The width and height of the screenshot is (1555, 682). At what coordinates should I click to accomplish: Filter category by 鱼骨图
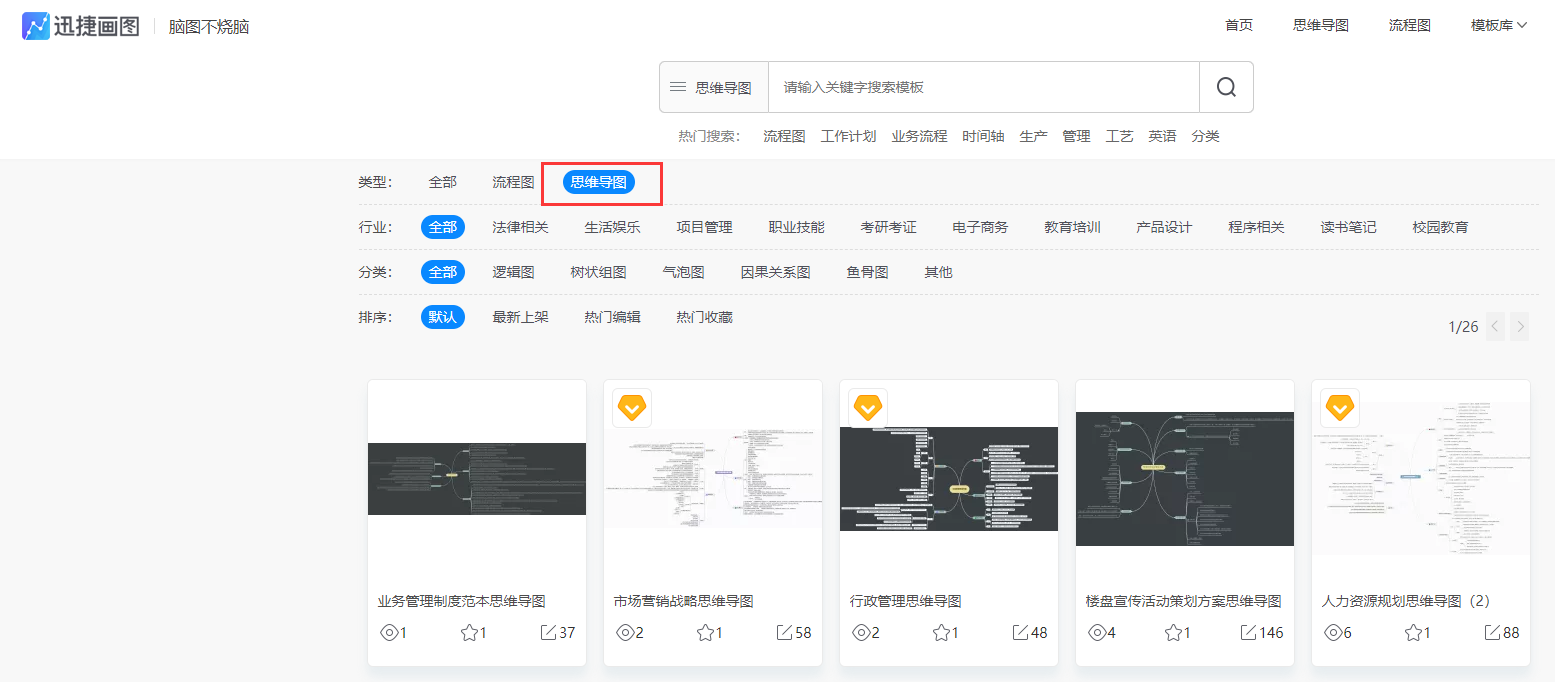click(867, 272)
